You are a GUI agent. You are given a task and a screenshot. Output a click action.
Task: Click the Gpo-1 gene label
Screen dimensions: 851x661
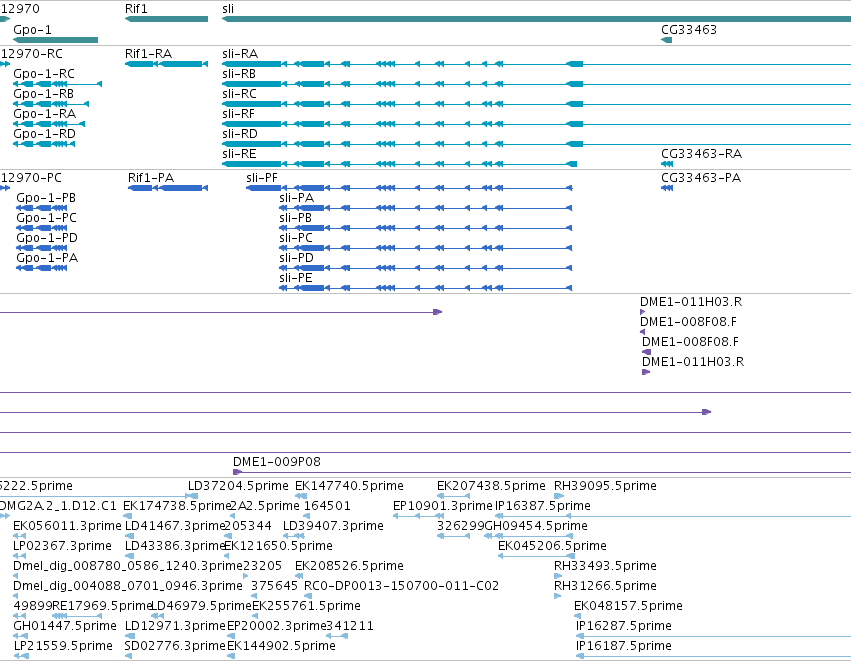click(33, 30)
